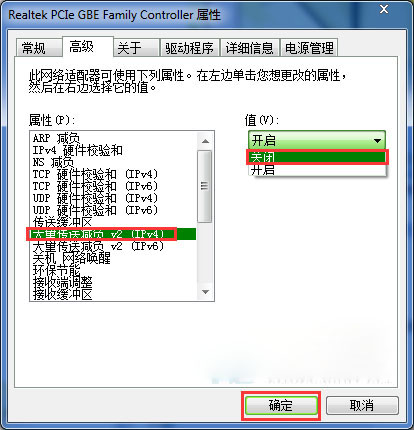Click the 取消 button
414x430 pixels.
(x=362, y=406)
